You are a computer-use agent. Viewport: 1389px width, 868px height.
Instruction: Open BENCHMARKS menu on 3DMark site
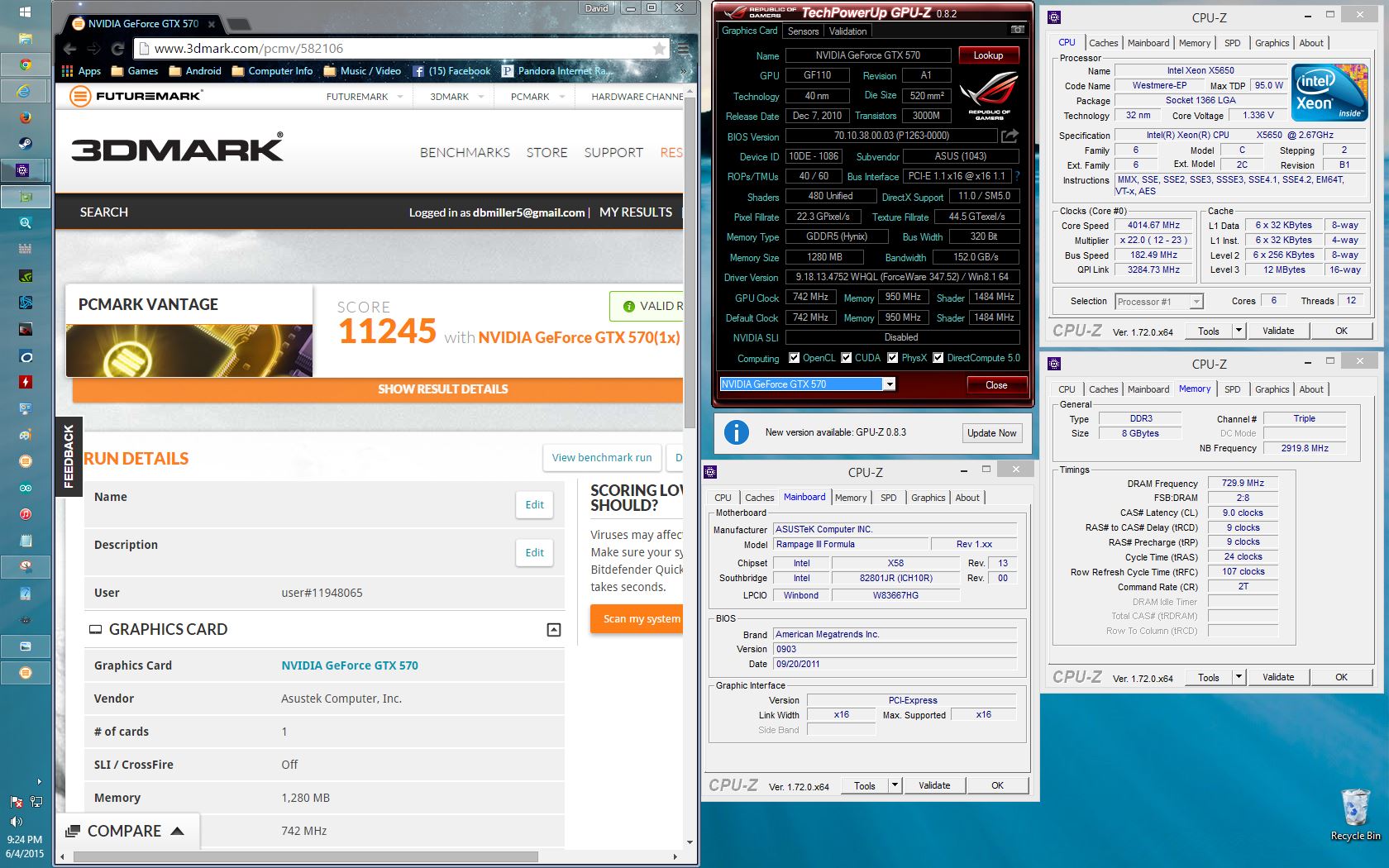[x=465, y=153]
